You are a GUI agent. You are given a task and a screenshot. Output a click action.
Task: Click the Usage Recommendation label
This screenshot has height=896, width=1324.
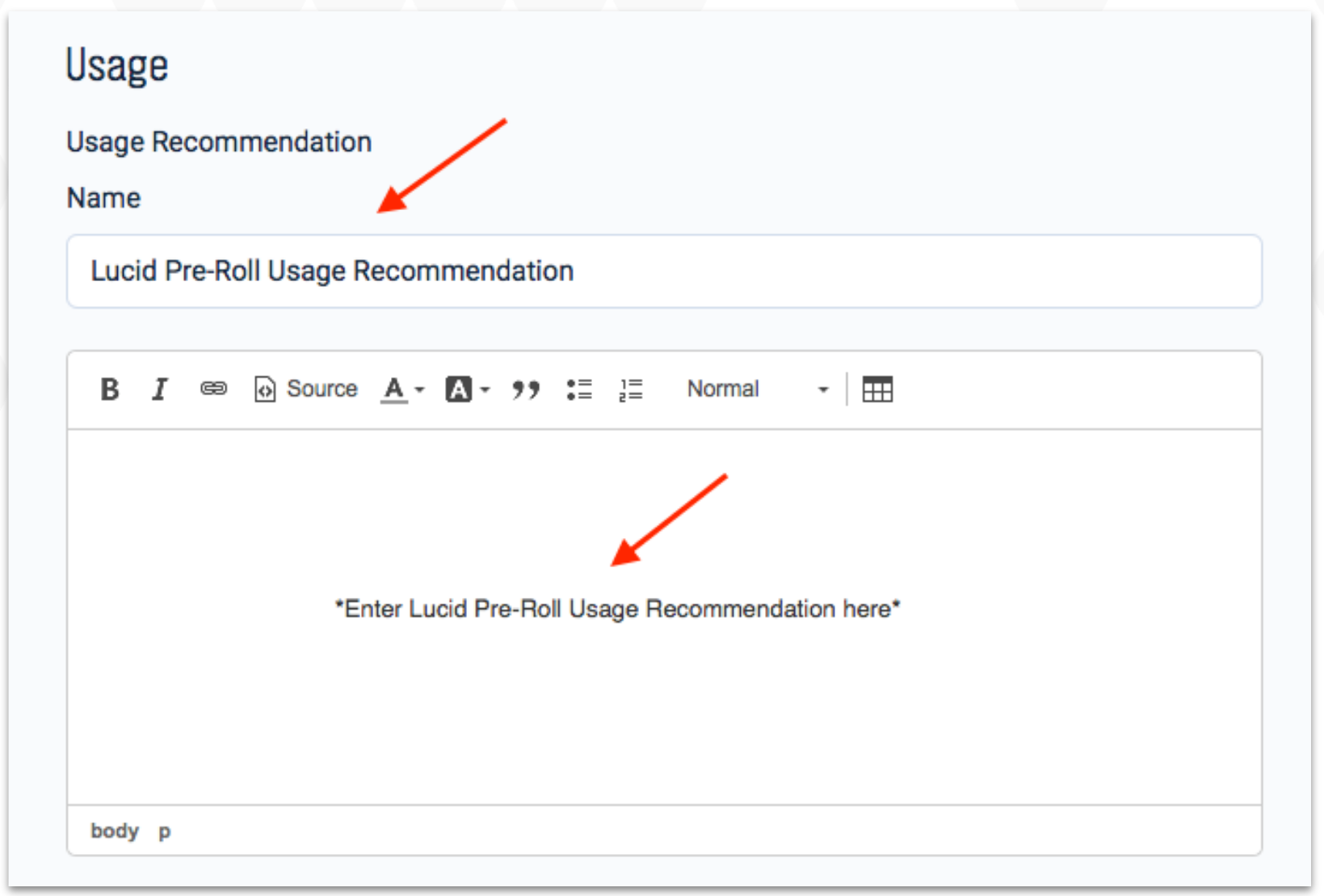coord(219,142)
